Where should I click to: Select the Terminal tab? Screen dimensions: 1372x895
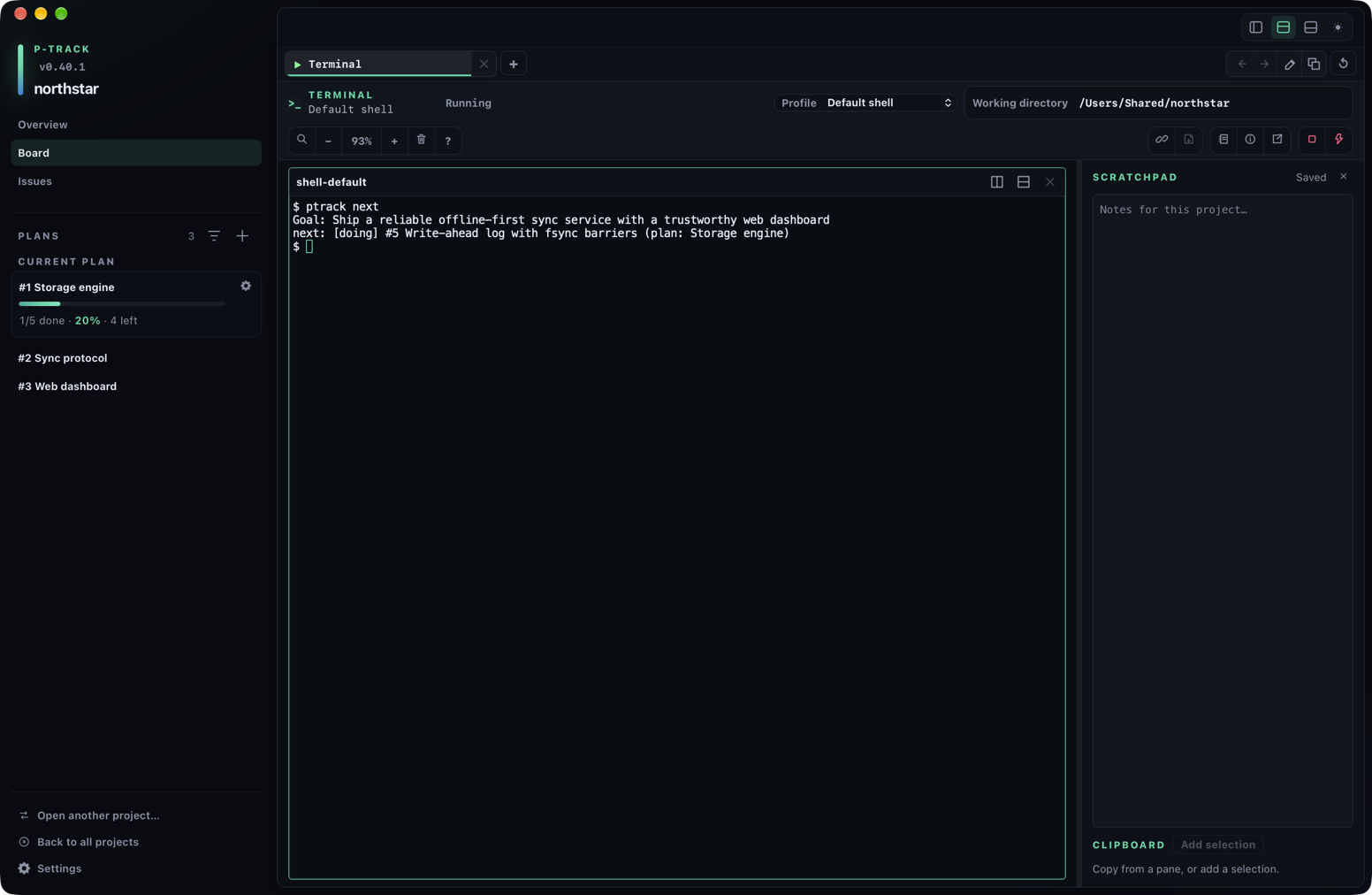[x=378, y=64]
